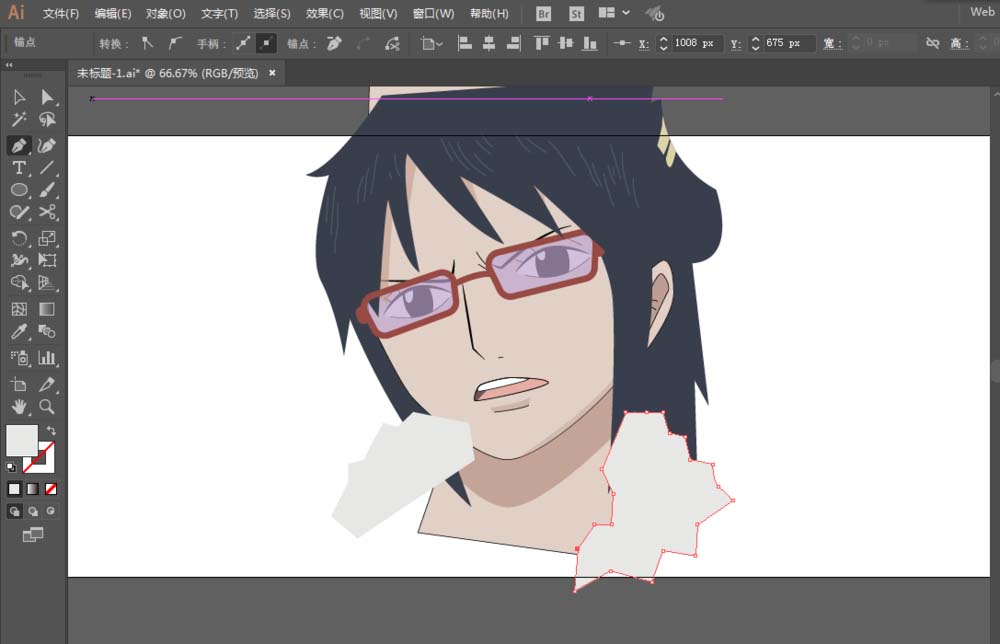This screenshot has height=644, width=1000.
Task: Set paint to None
Action: point(51,489)
